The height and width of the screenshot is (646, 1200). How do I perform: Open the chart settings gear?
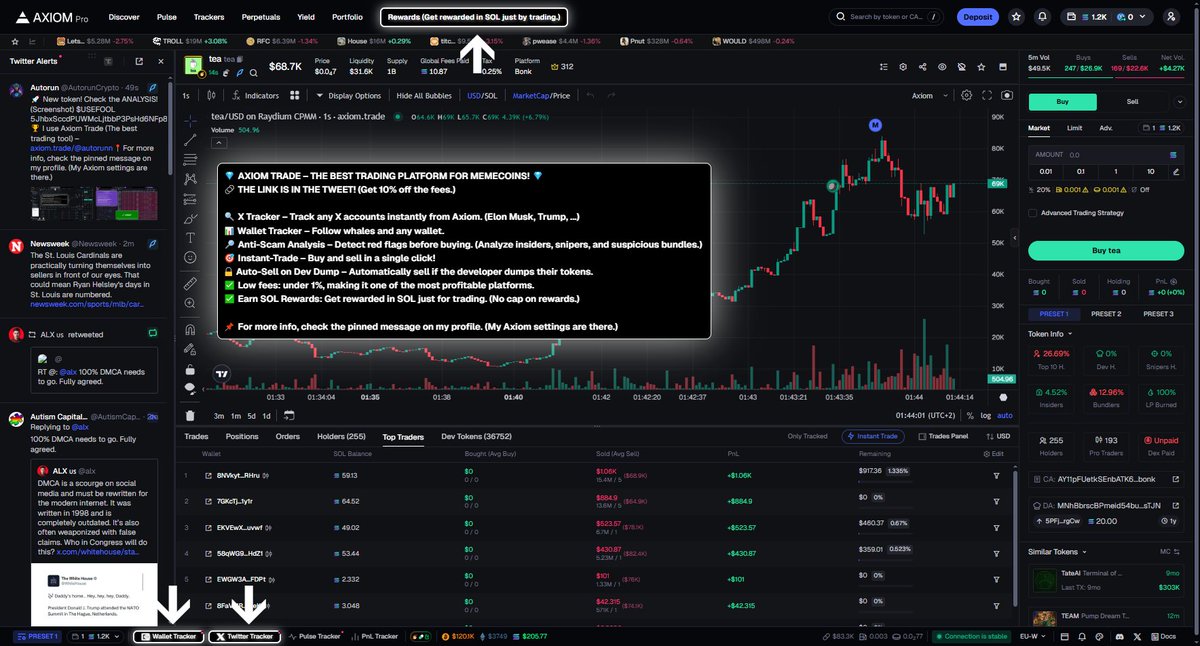(x=966, y=96)
